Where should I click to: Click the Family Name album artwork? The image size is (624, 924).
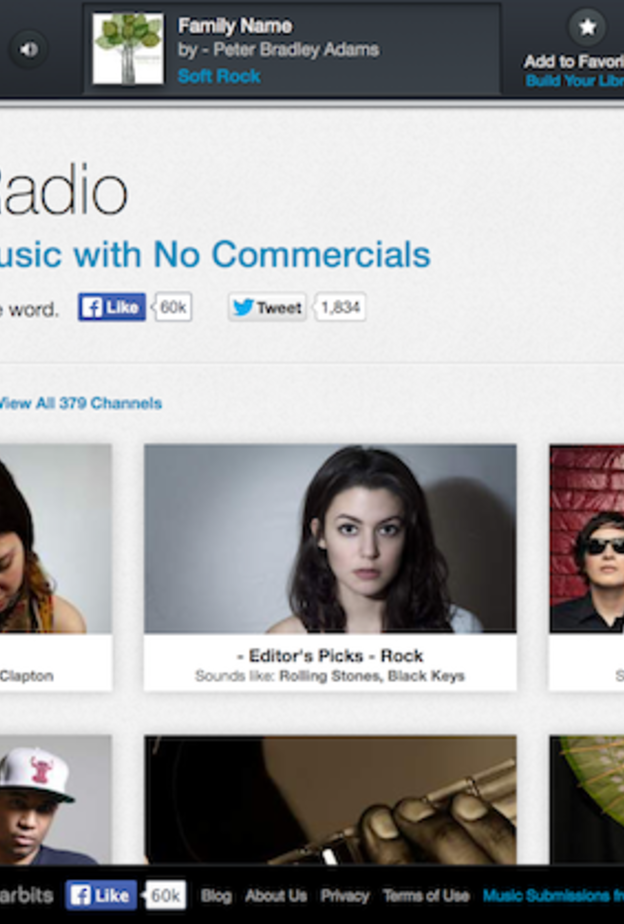click(x=128, y=49)
